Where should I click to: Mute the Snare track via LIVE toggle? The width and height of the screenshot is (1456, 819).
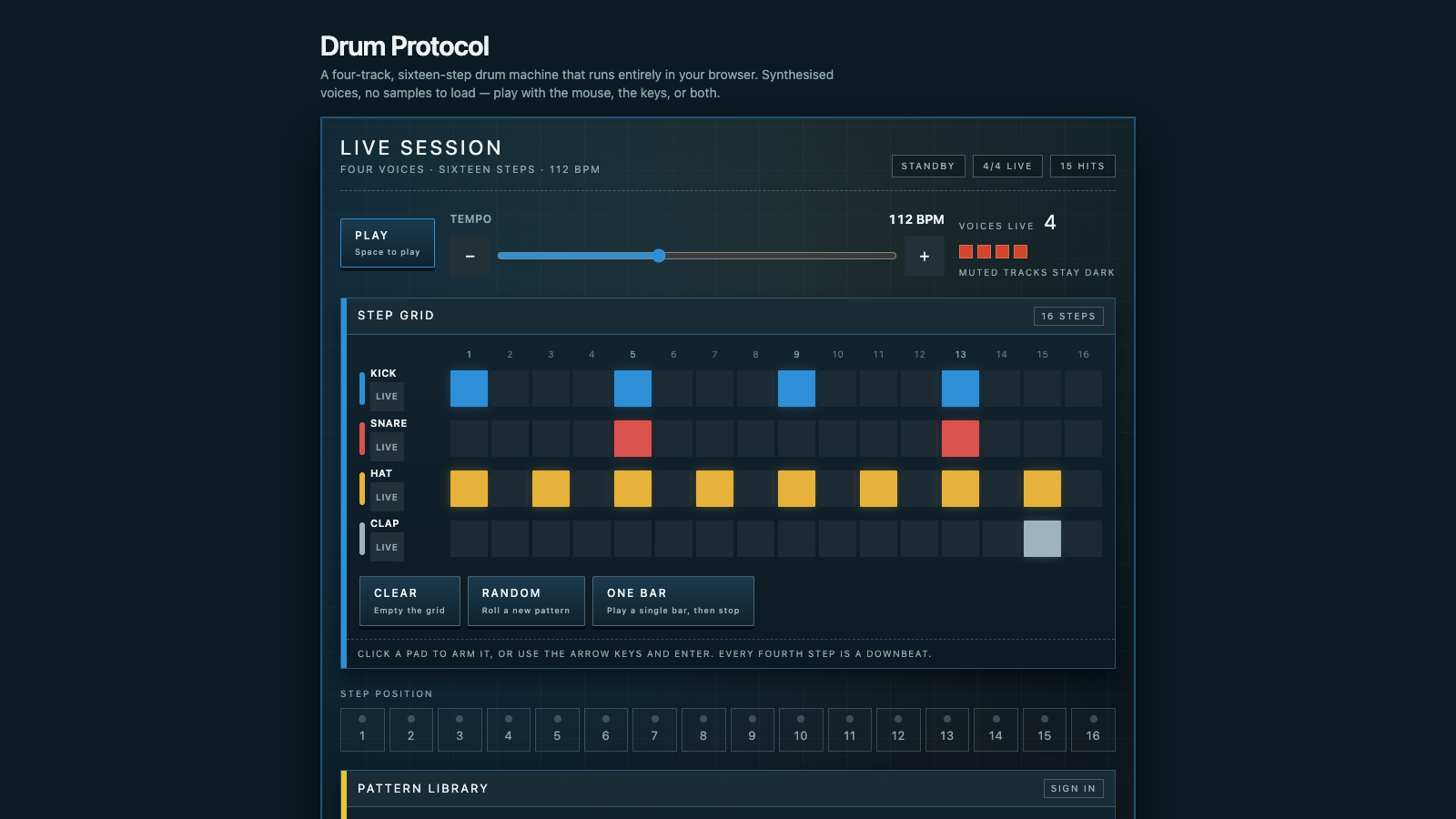387,447
